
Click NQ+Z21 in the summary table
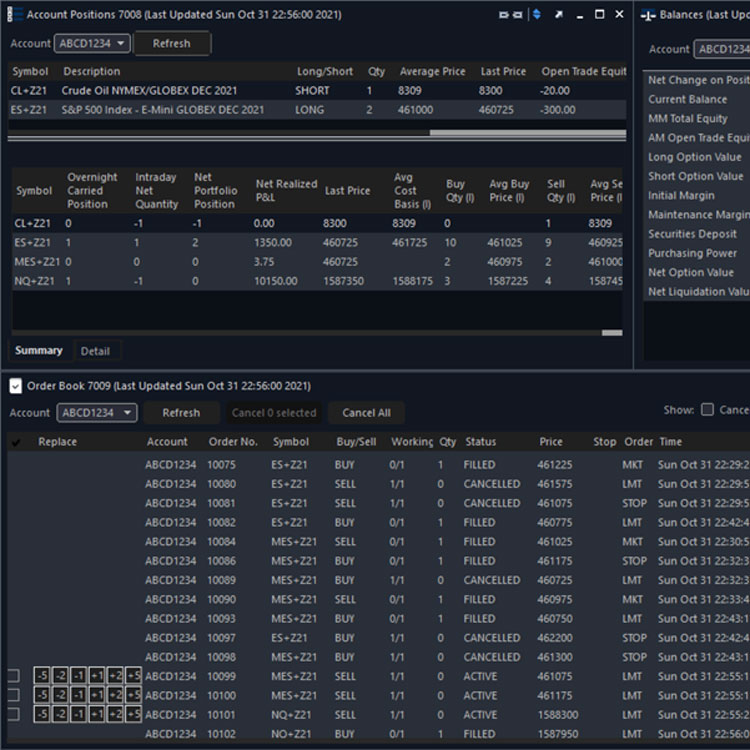(x=34, y=281)
